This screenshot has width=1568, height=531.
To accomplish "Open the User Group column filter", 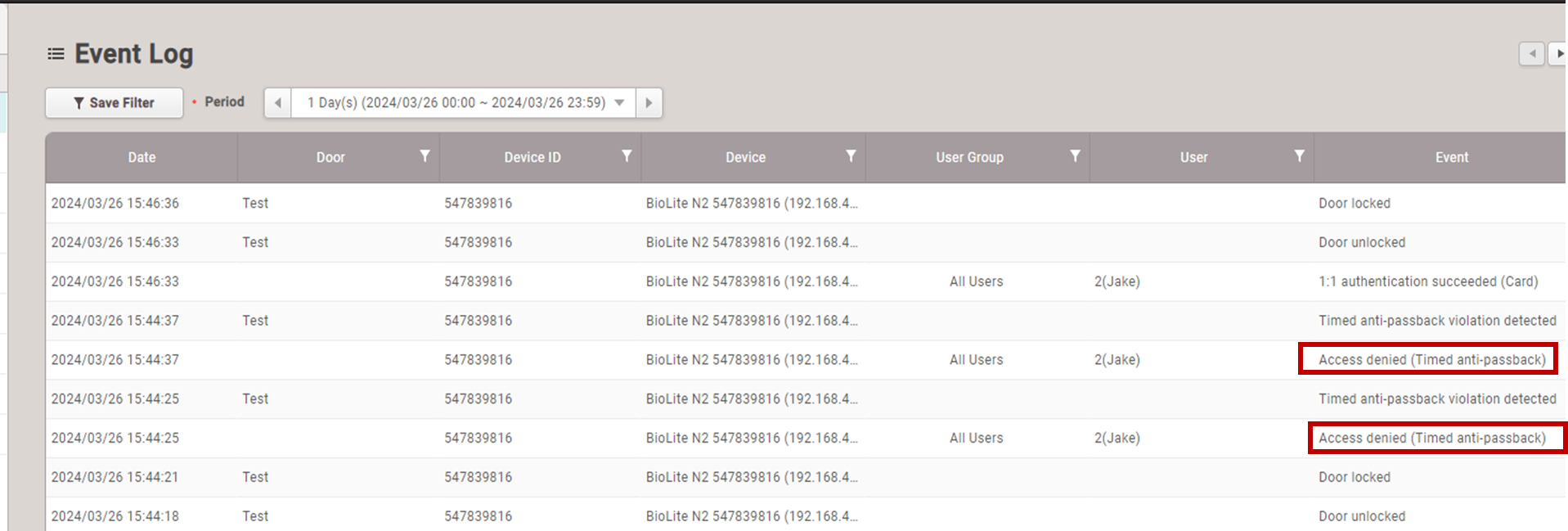I will pyautogui.click(x=1075, y=156).
